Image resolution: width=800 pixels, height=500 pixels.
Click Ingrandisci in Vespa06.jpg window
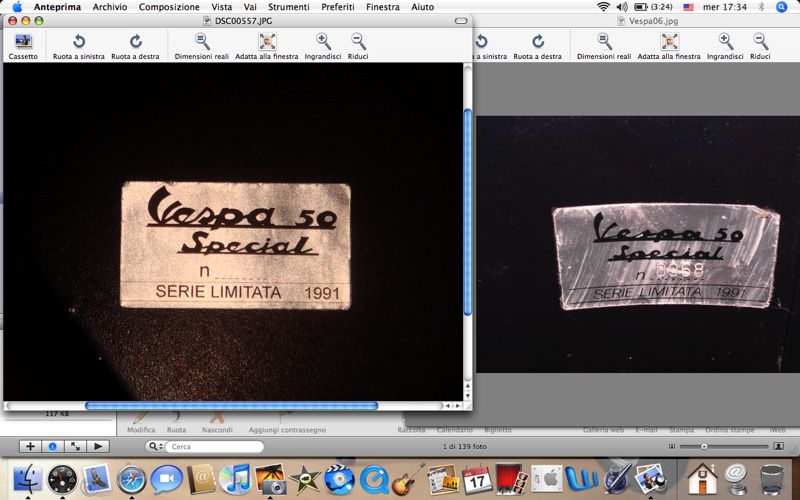725,46
